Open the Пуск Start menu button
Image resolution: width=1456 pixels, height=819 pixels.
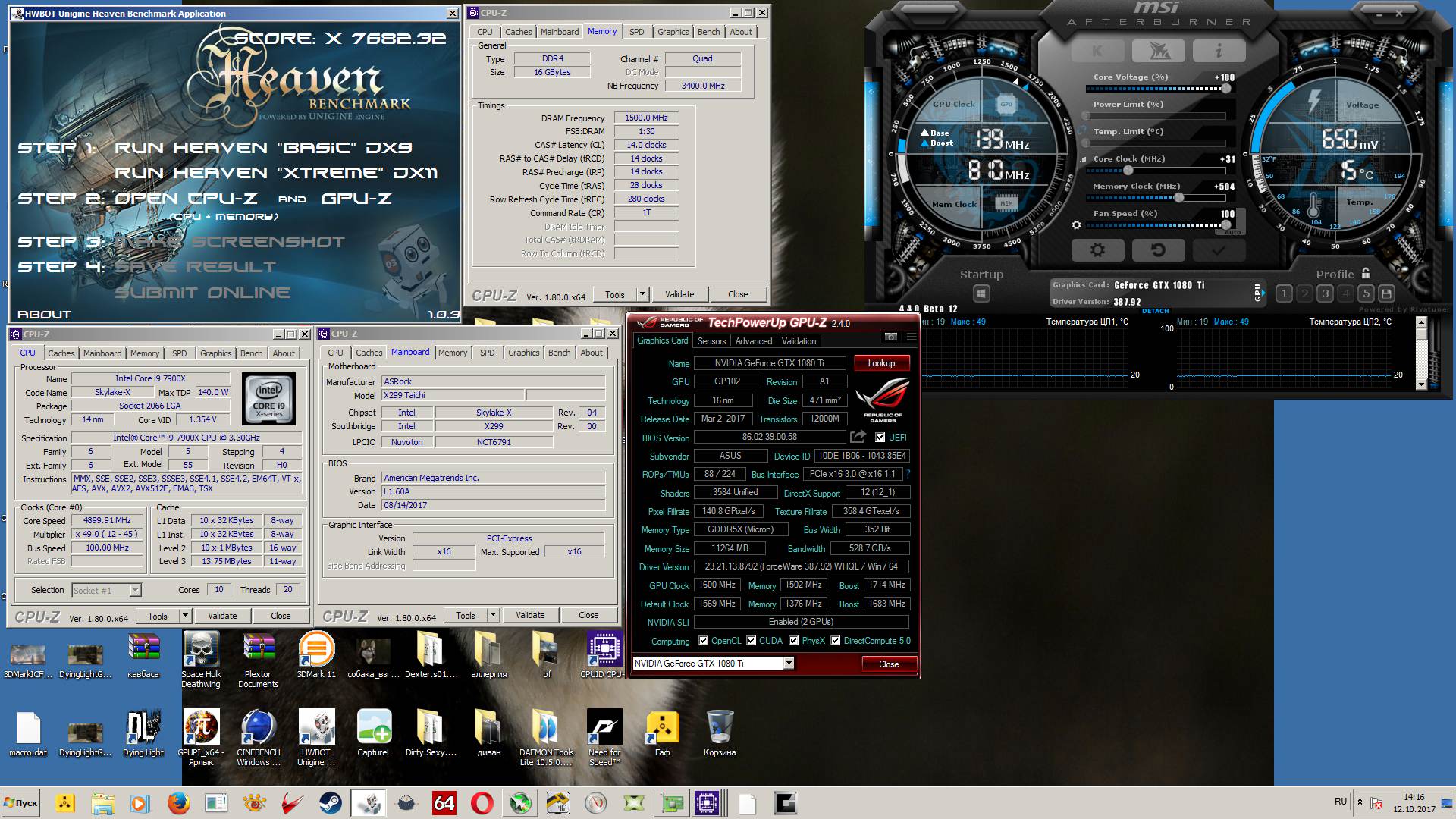[x=21, y=803]
